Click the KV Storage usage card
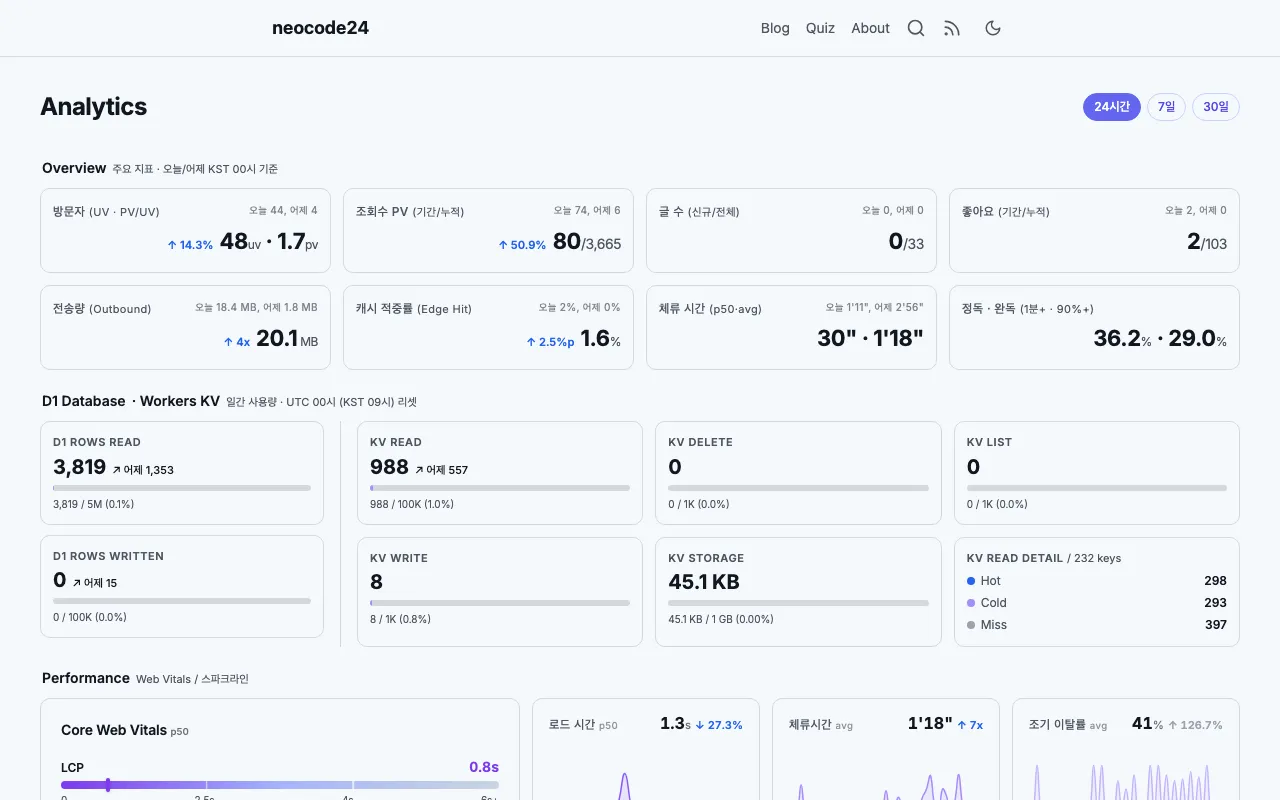 pyautogui.click(x=798, y=590)
